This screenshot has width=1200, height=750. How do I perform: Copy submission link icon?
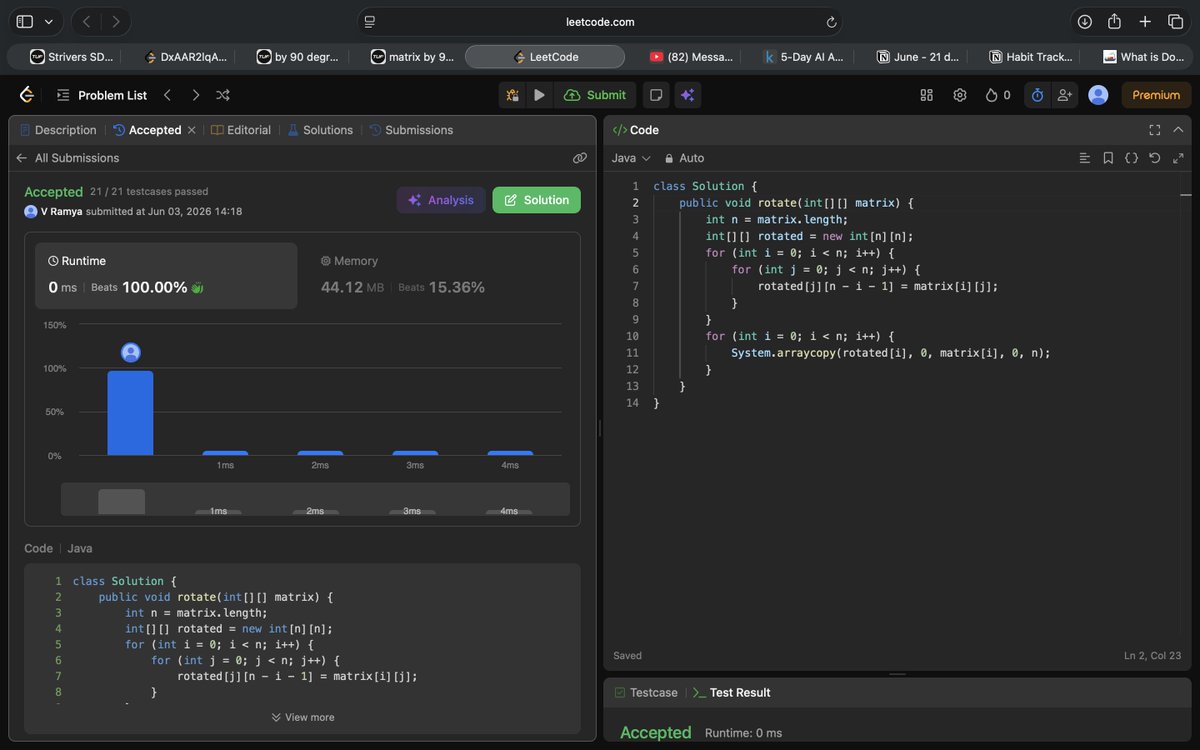tap(579, 158)
